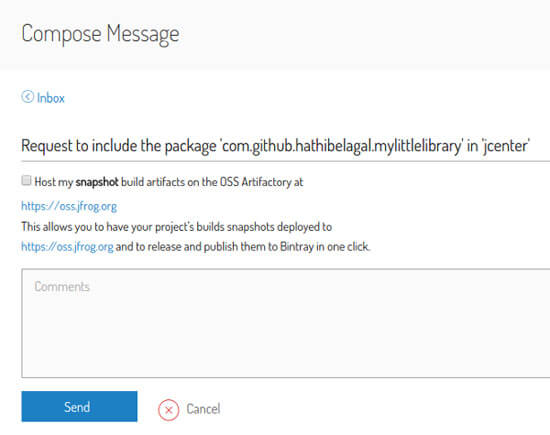
Task: Click the red X Cancel icon
Action: point(168,410)
